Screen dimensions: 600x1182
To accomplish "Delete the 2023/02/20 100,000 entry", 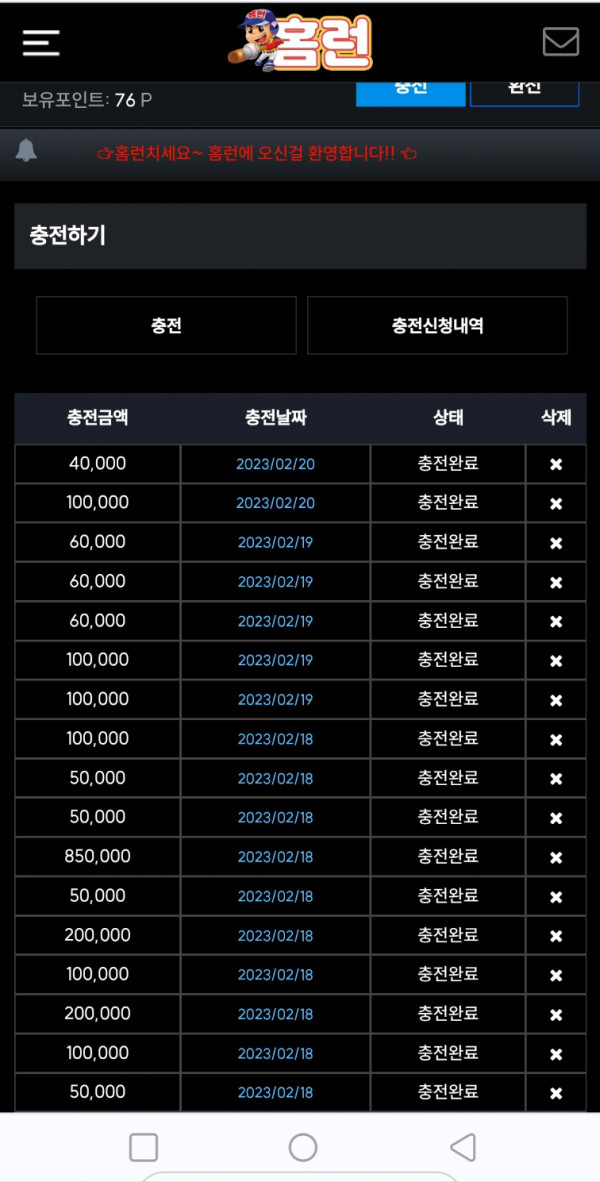I will pos(556,504).
